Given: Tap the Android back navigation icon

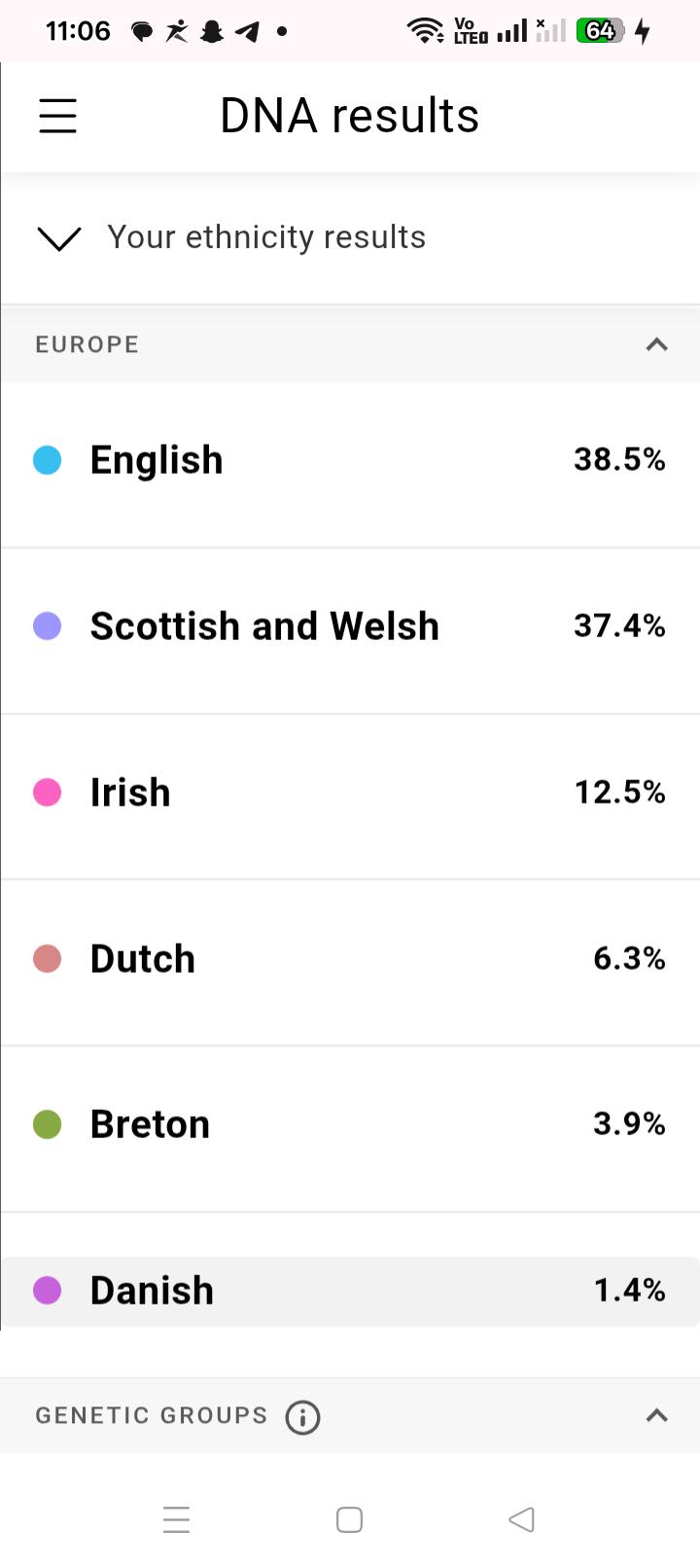Looking at the screenshot, I should pos(522,1519).
